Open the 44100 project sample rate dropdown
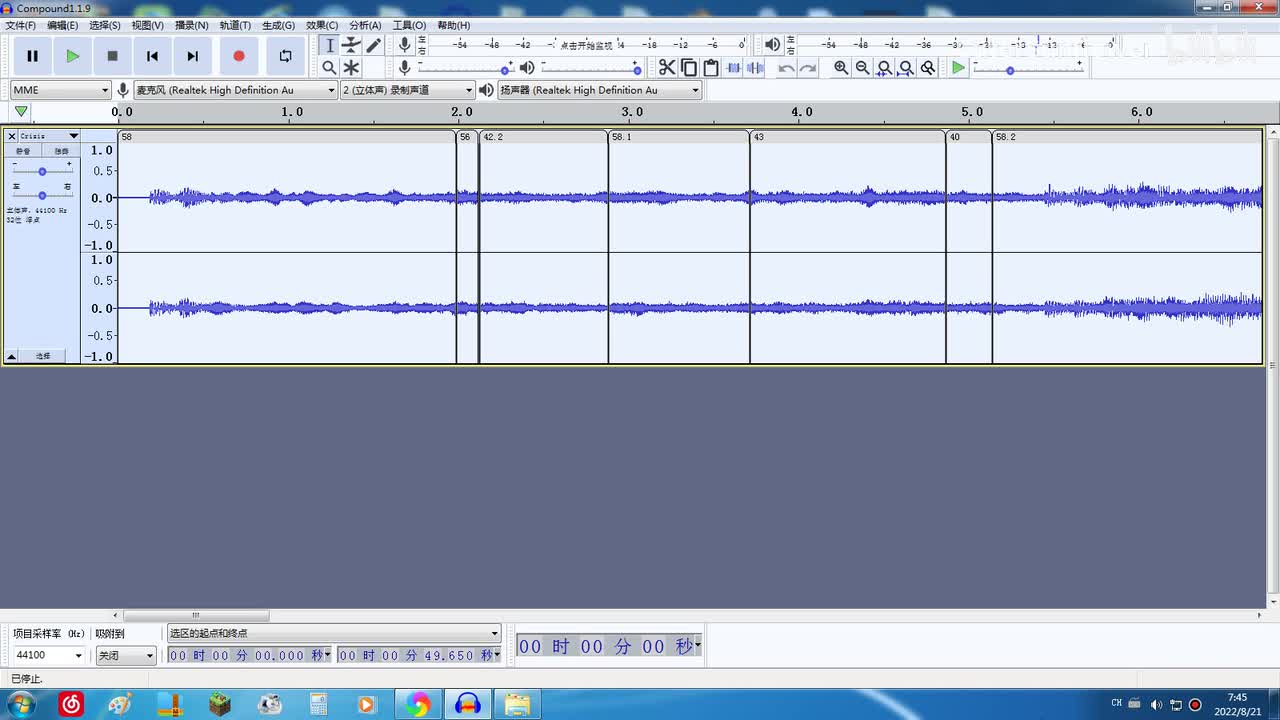1280x720 pixels. point(47,655)
